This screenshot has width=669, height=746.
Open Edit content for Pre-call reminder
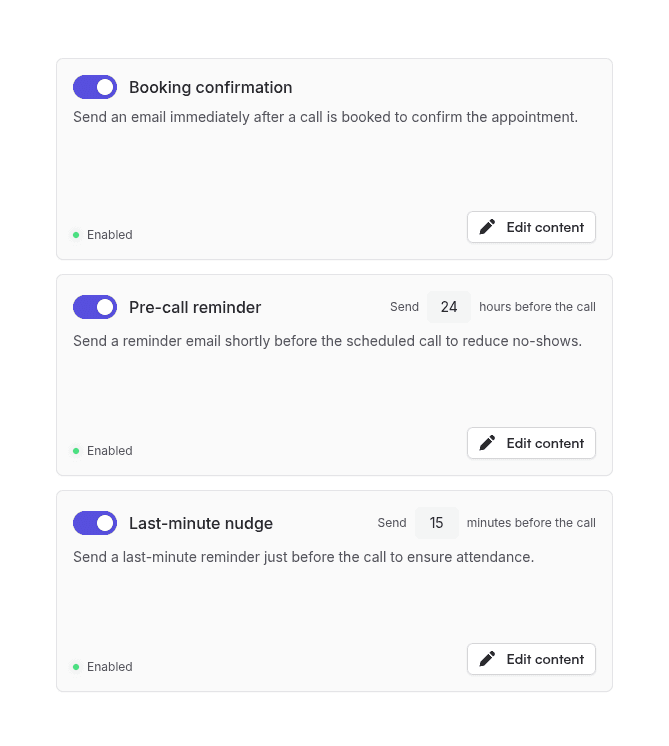pyautogui.click(x=531, y=443)
